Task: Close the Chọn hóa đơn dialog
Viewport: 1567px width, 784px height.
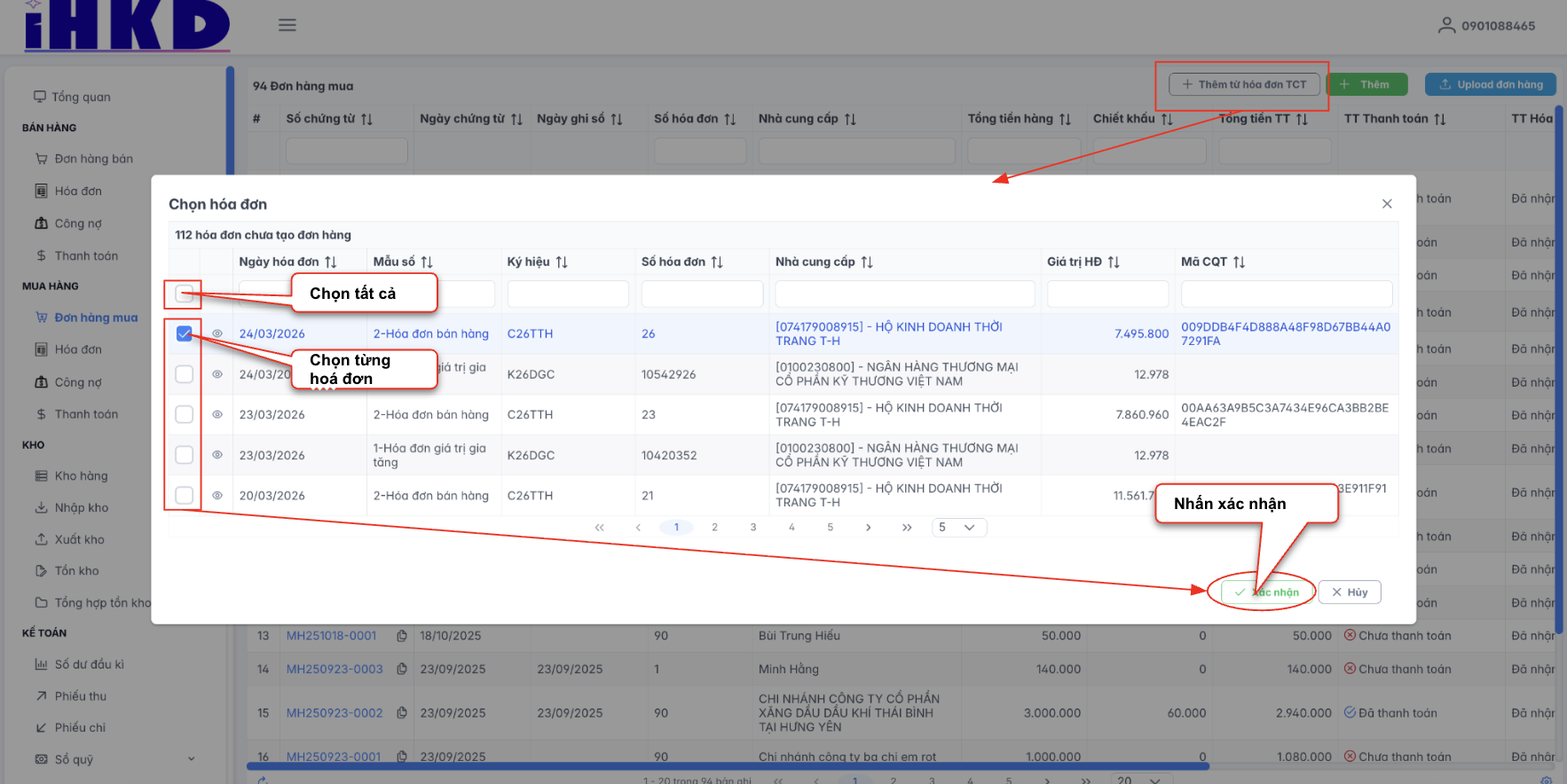Action: pyautogui.click(x=1386, y=204)
